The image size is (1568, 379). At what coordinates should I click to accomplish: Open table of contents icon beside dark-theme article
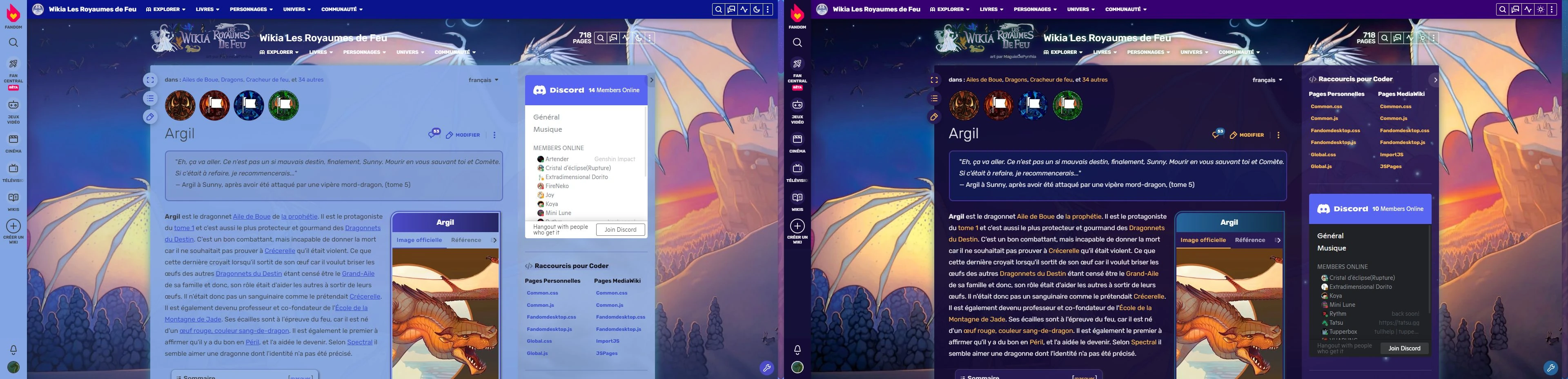pos(934,99)
